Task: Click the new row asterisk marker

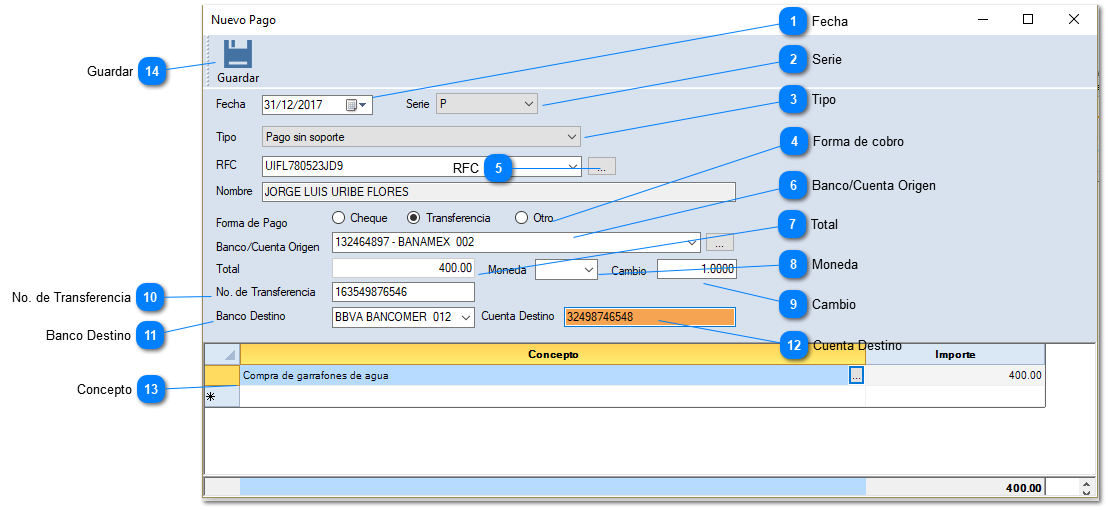Action: point(212,397)
